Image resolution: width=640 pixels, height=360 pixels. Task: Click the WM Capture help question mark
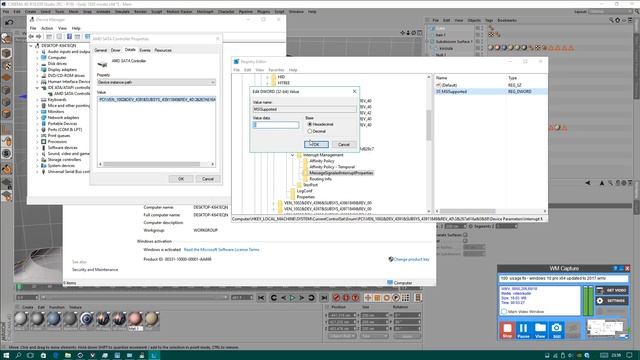615,268
